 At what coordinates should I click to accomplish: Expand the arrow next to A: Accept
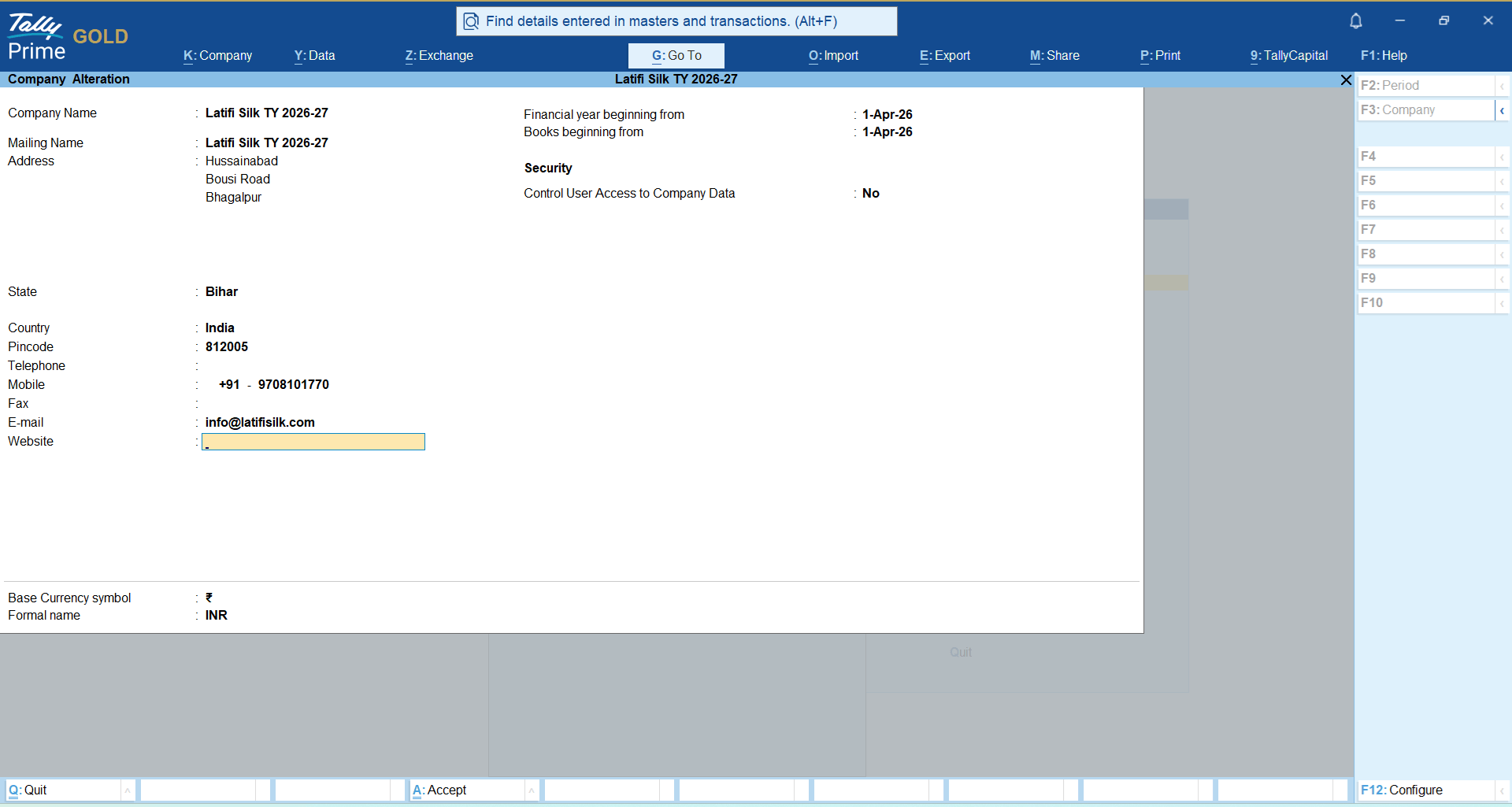tap(532, 790)
